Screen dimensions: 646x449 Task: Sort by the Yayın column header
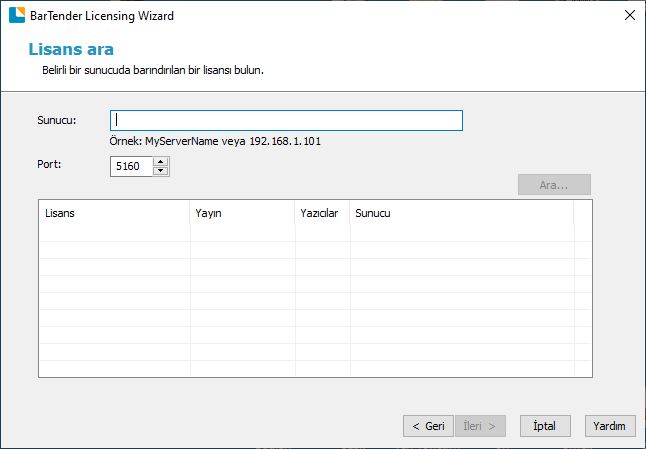tap(242, 213)
